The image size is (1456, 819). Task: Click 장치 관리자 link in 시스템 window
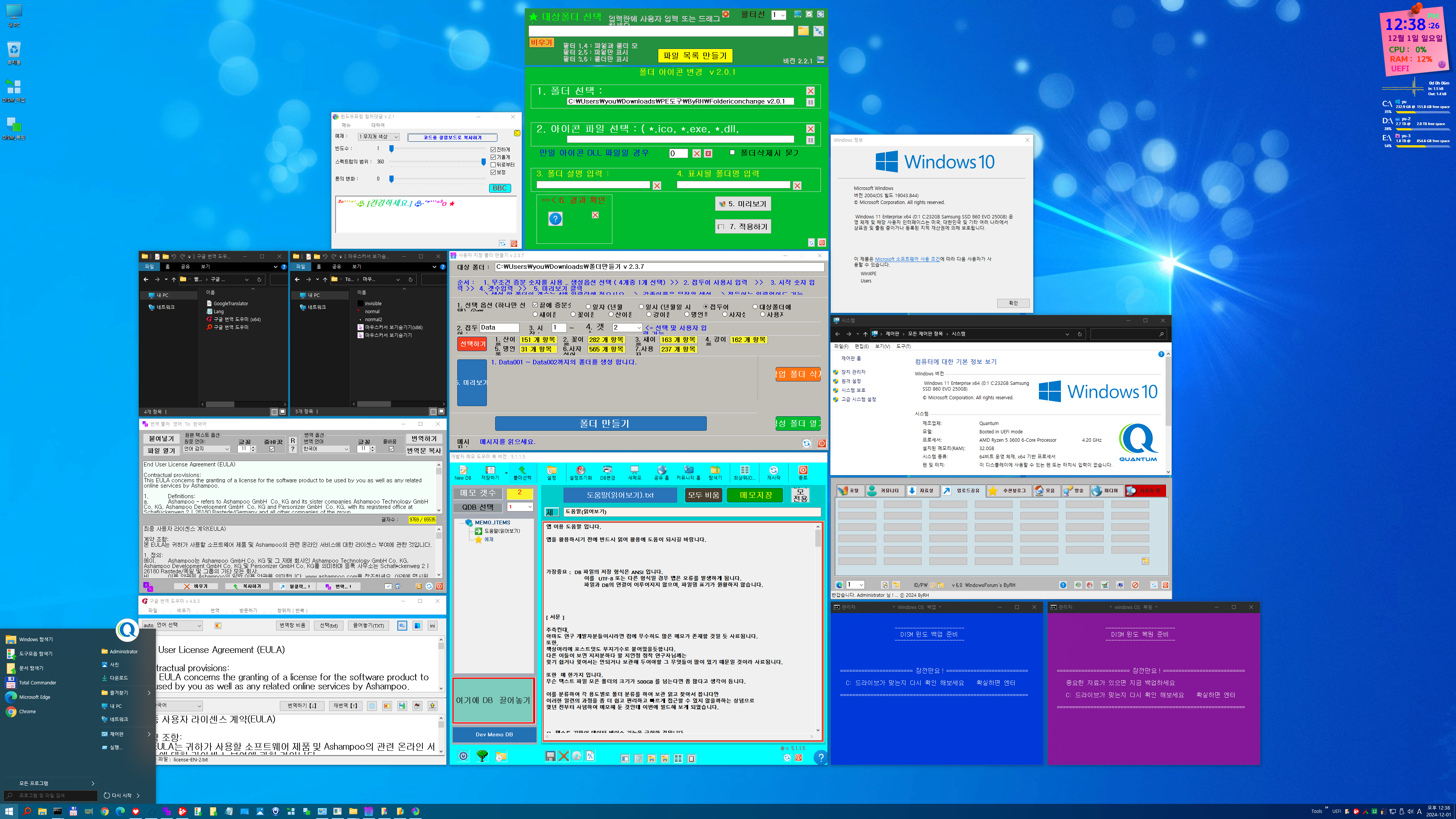click(853, 372)
